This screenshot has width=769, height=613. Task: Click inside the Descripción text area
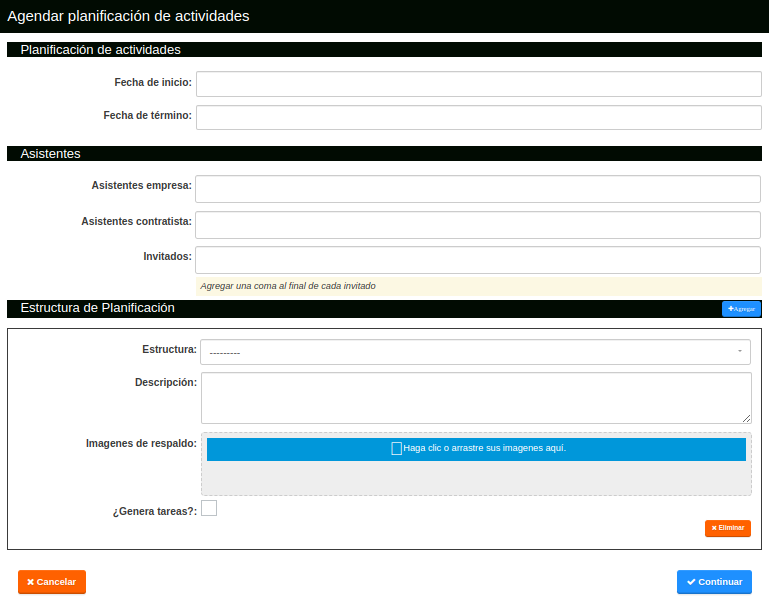(475, 397)
